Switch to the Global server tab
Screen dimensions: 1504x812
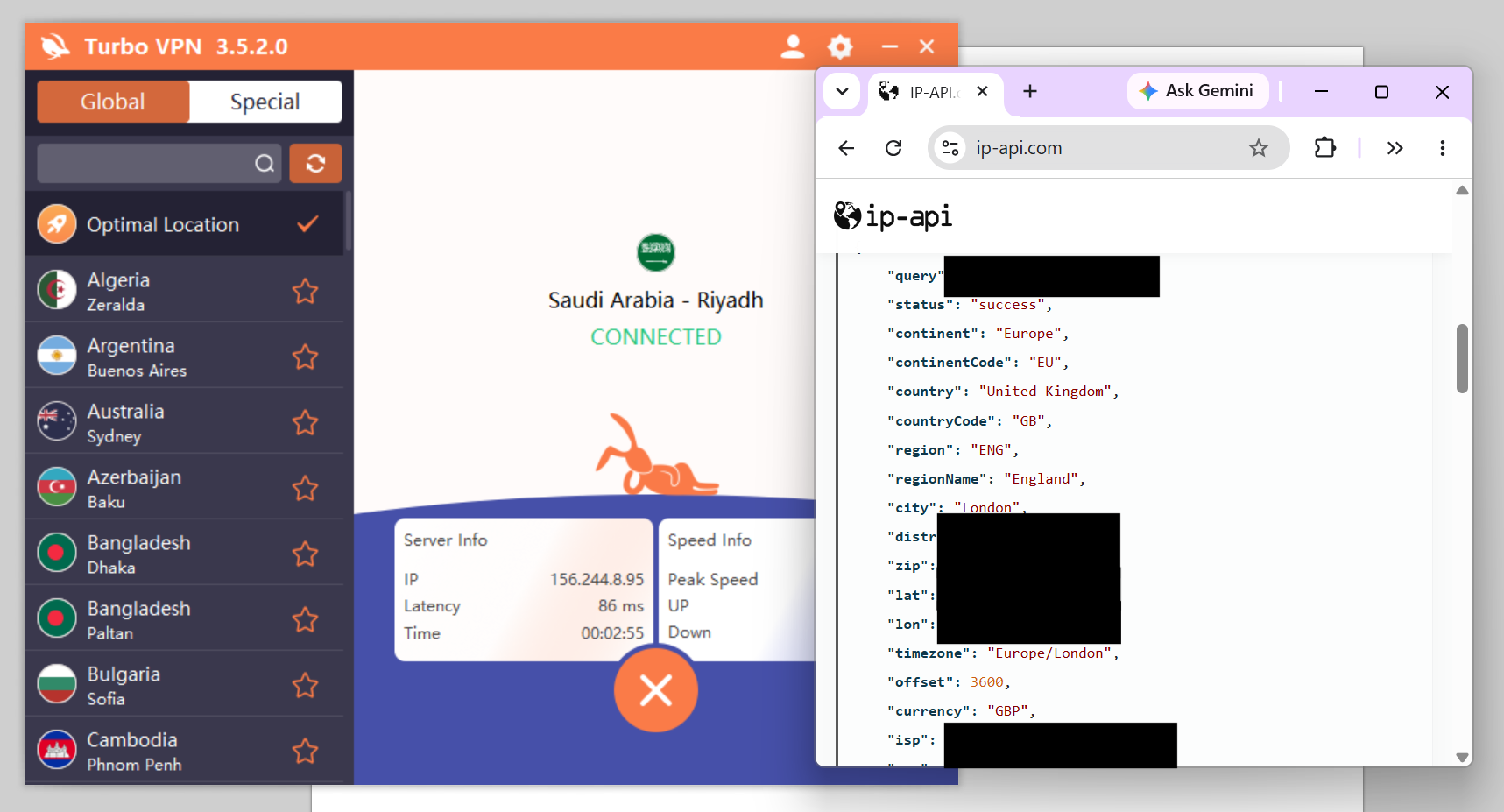113,102
